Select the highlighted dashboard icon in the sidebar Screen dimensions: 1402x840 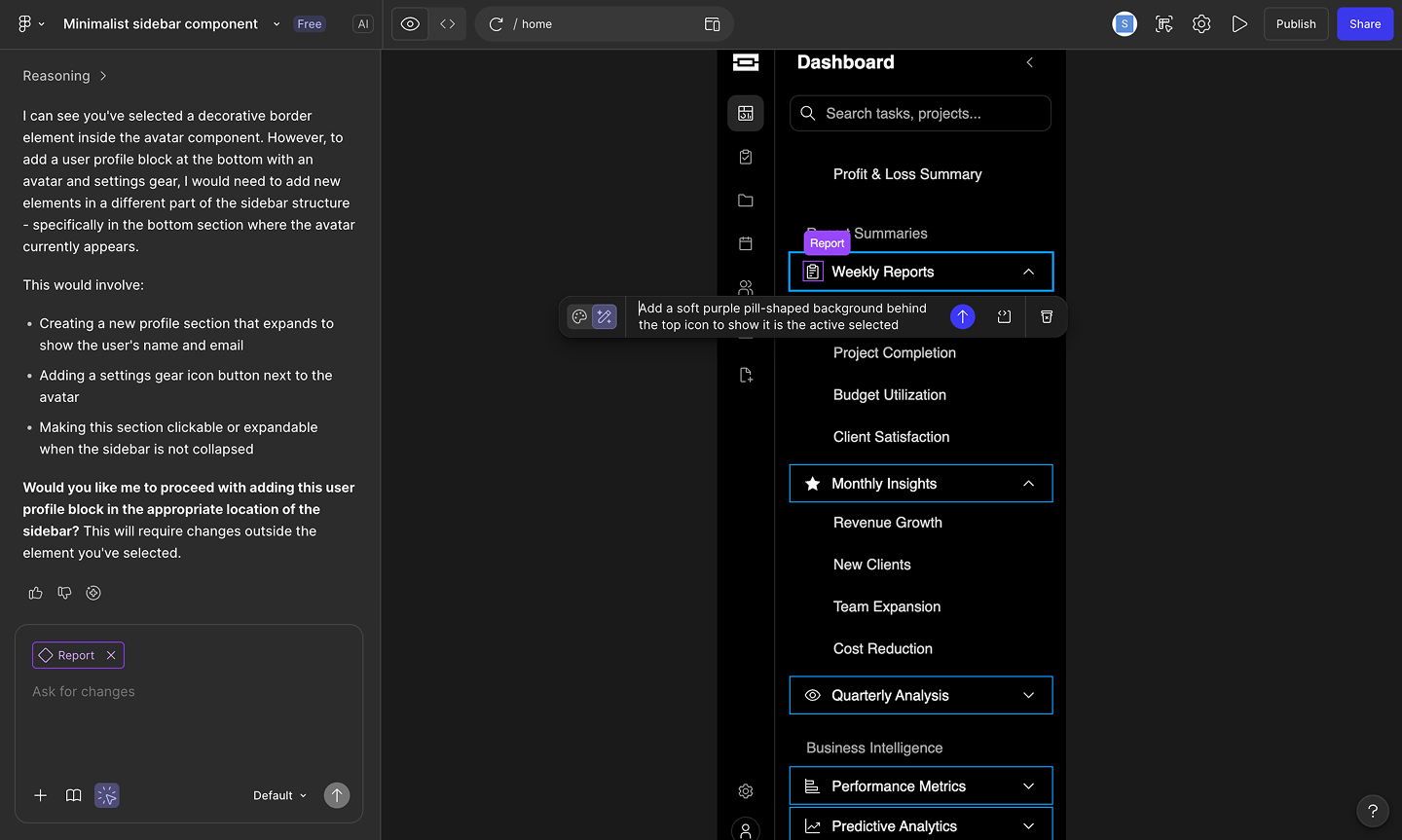[745, 113]
